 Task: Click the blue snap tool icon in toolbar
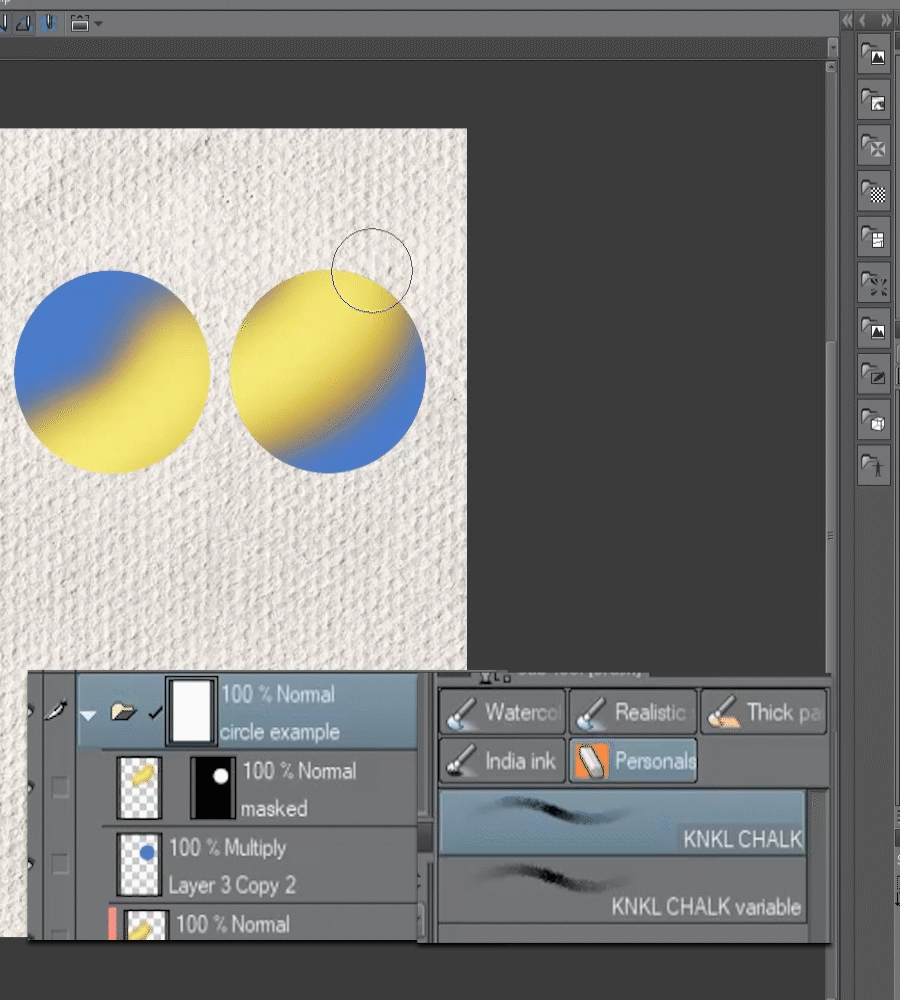[x=48, y=22]
